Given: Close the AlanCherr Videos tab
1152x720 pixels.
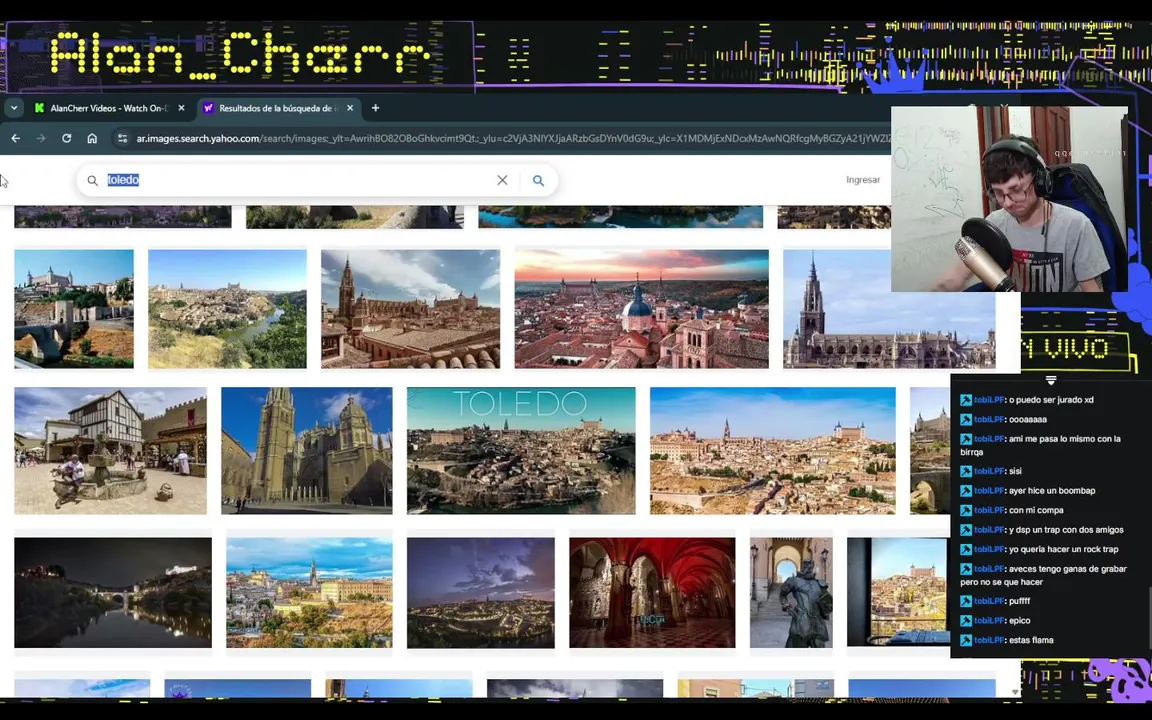Looking at the screenshot, I should [x=181, y=108].
